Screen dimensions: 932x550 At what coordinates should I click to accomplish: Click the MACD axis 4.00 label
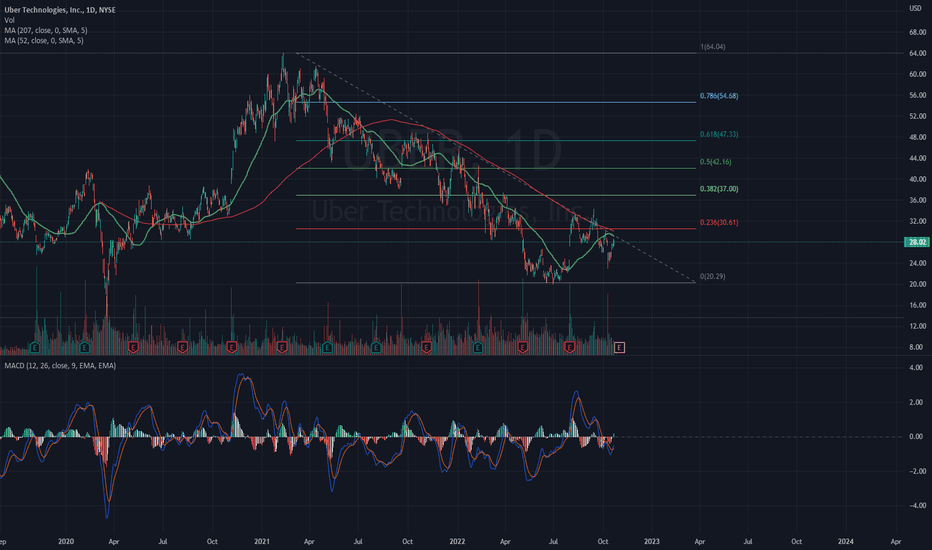(x=916, y=368)
